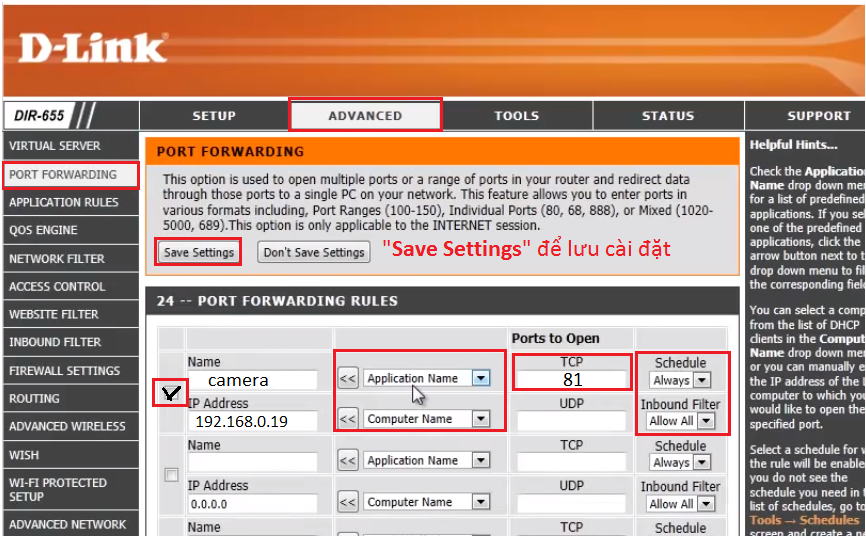This screenshot has height=538, width=866.
Task: Open WI-FI PROTECTED SETUP page
Action: 71,489
